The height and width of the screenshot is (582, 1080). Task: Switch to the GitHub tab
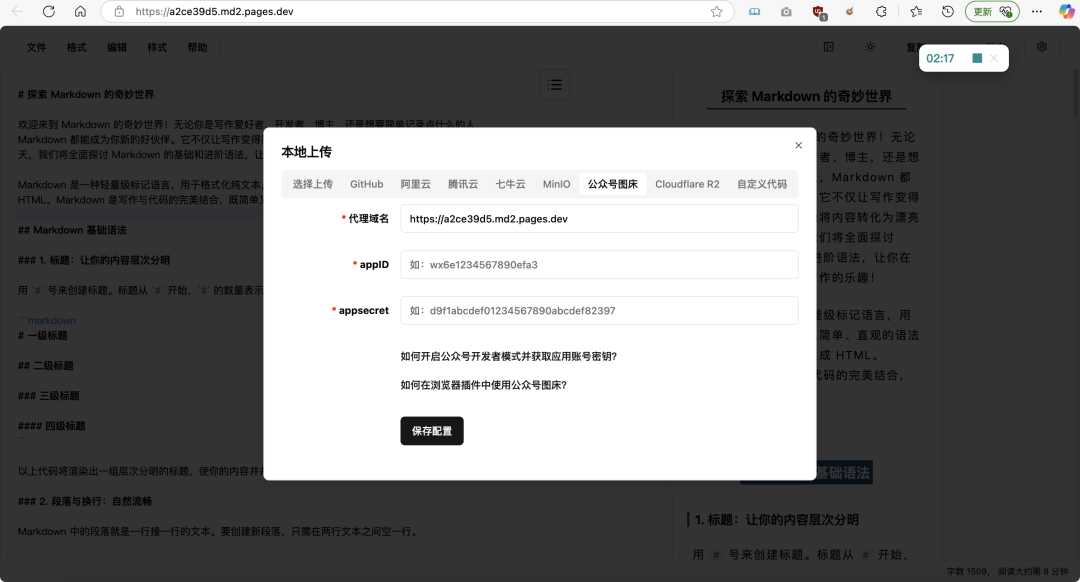tap(366, 184)
